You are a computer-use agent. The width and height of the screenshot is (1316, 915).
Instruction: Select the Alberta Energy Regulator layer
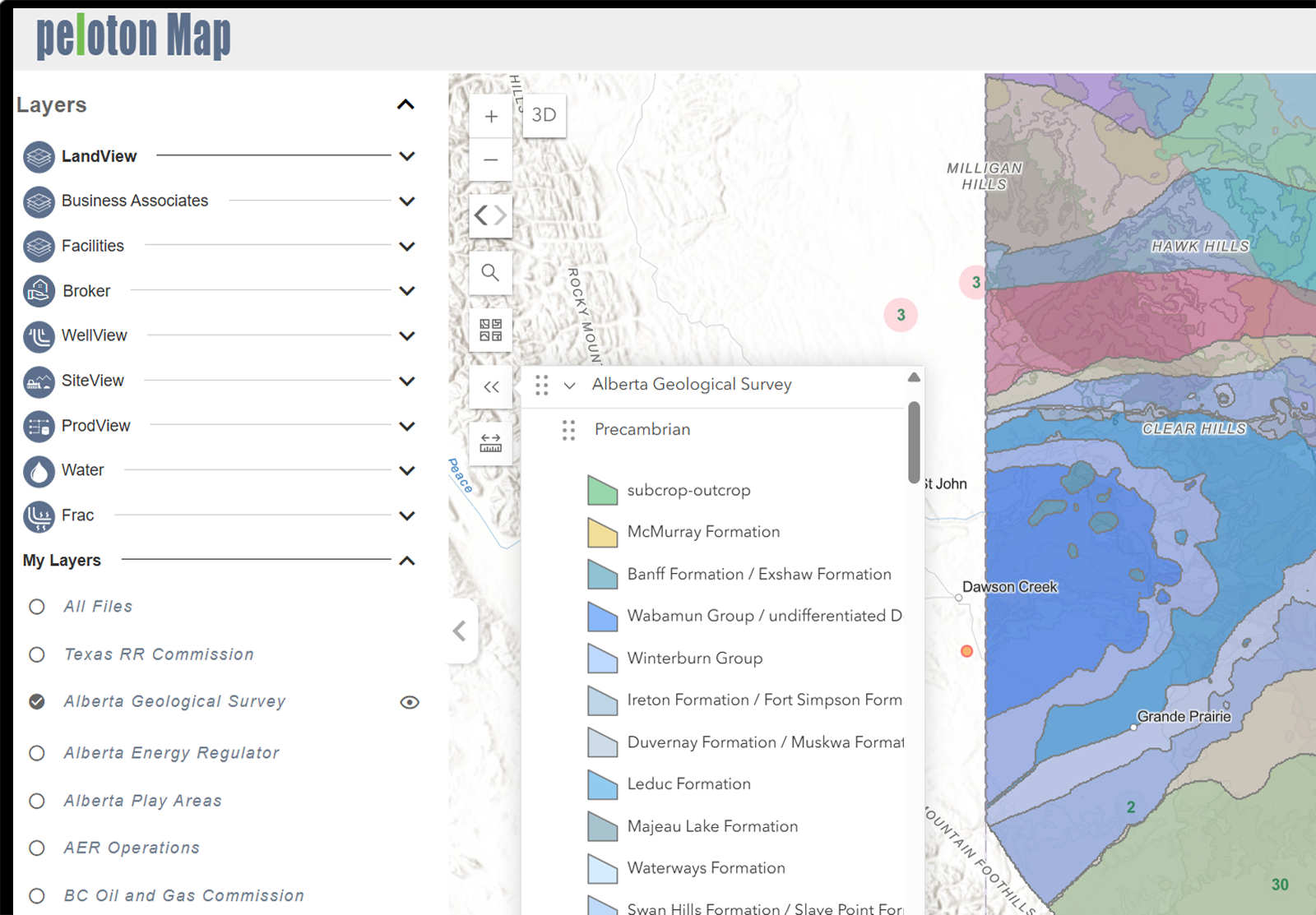click(x=37, y=753)
